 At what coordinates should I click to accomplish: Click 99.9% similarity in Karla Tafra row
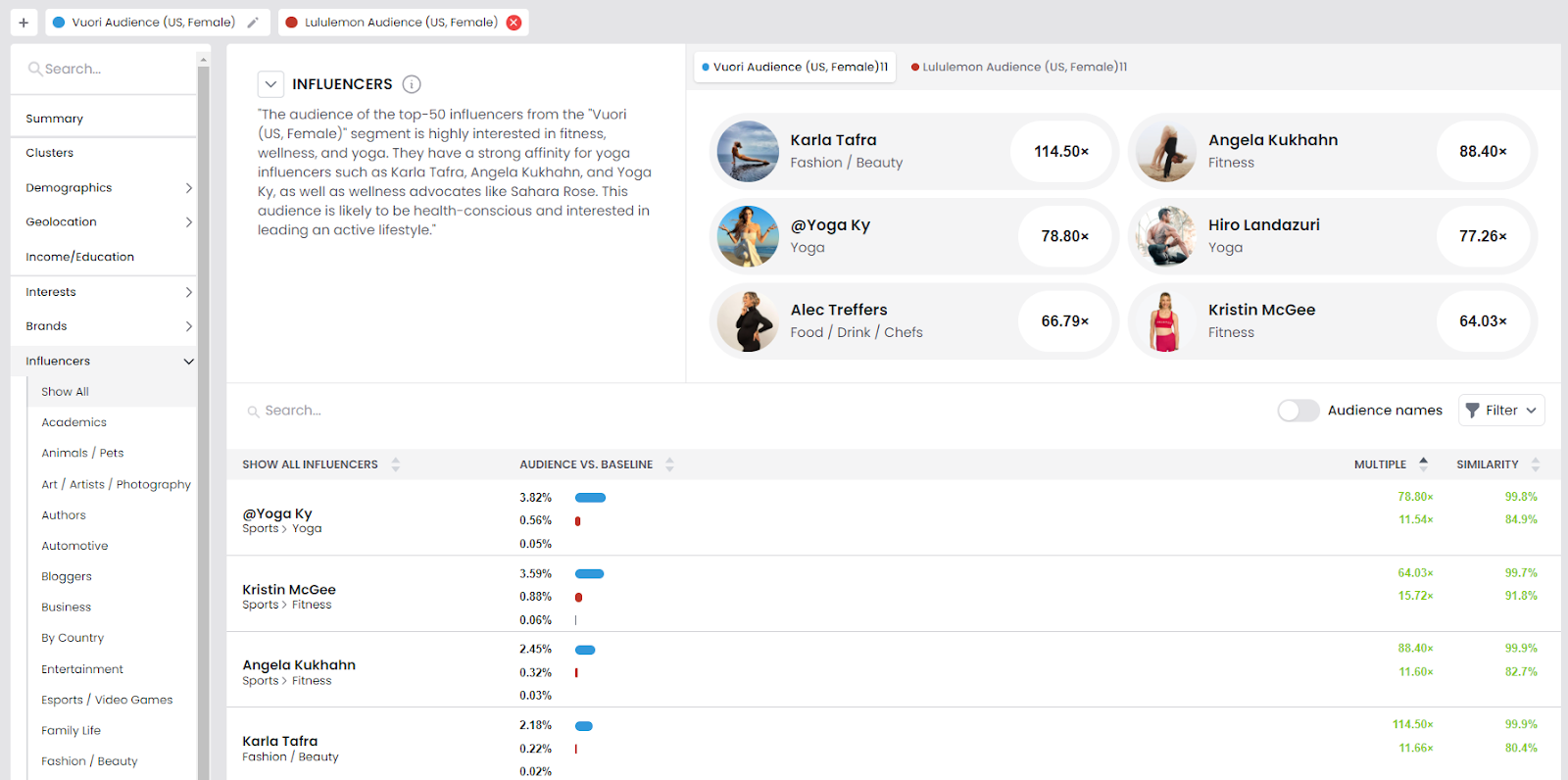pos(1521,725)
